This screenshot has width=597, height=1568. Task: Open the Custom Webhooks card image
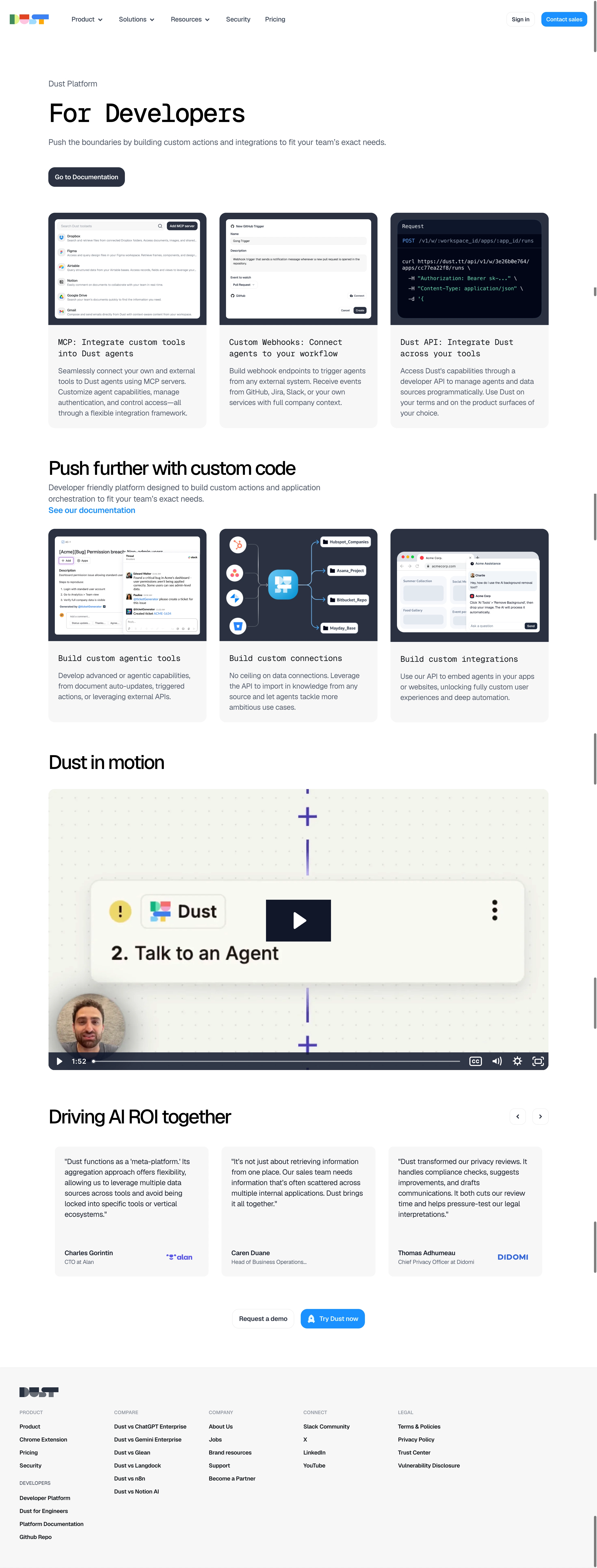tap(298, 269)
